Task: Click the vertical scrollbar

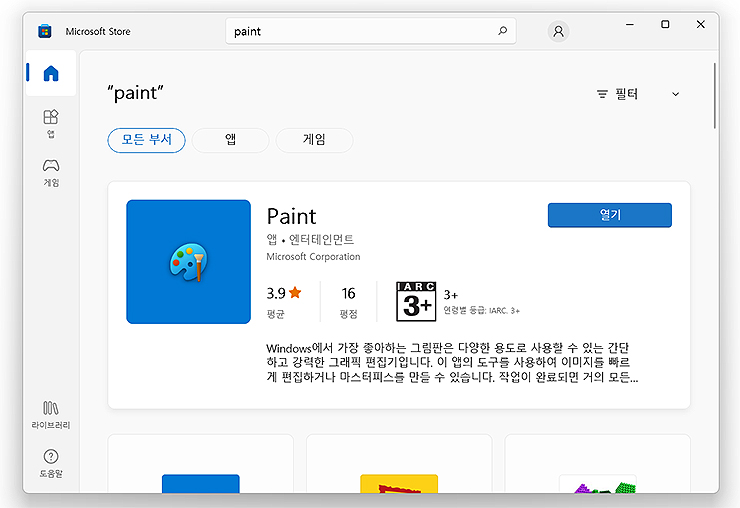Action: [715, 96]
